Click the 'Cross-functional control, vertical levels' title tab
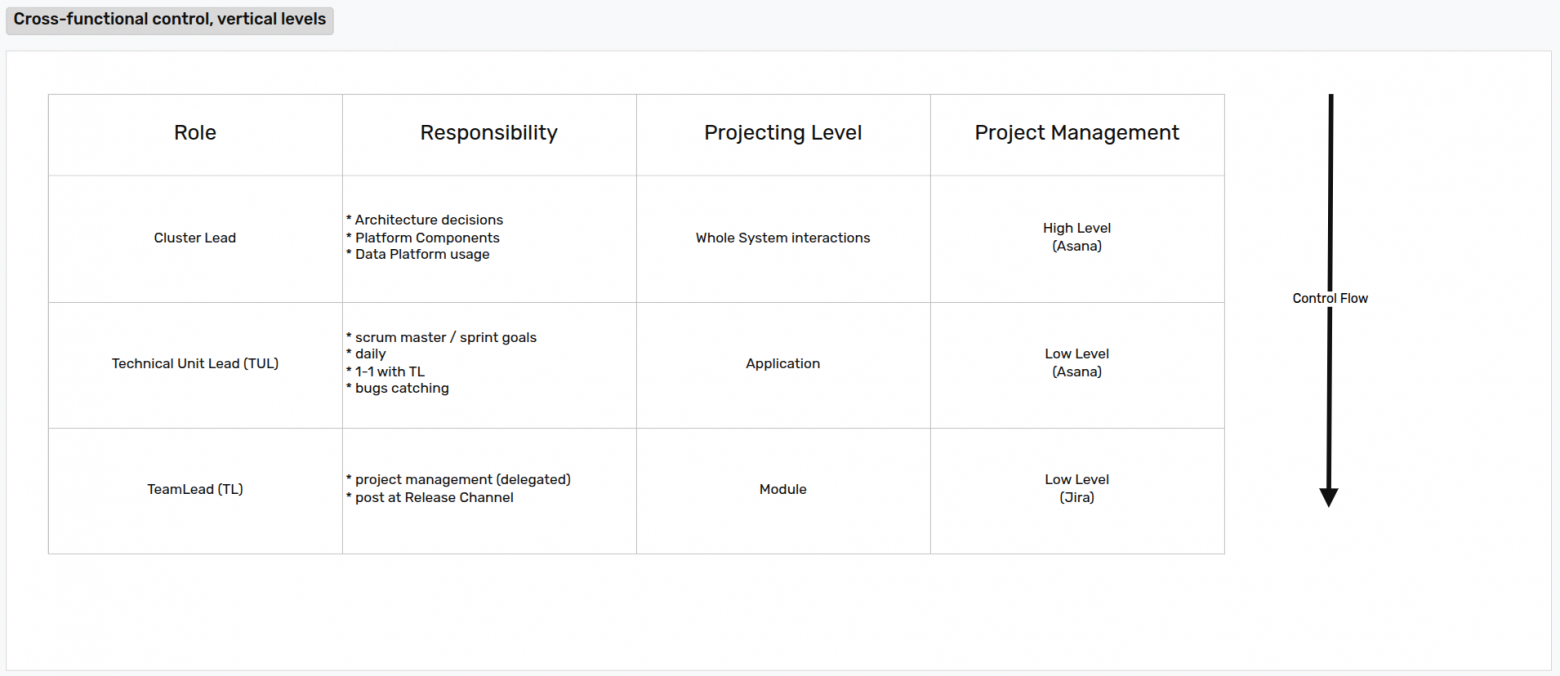The height and width of the screenshot is (676, 1560). click(x=169, y=20)
